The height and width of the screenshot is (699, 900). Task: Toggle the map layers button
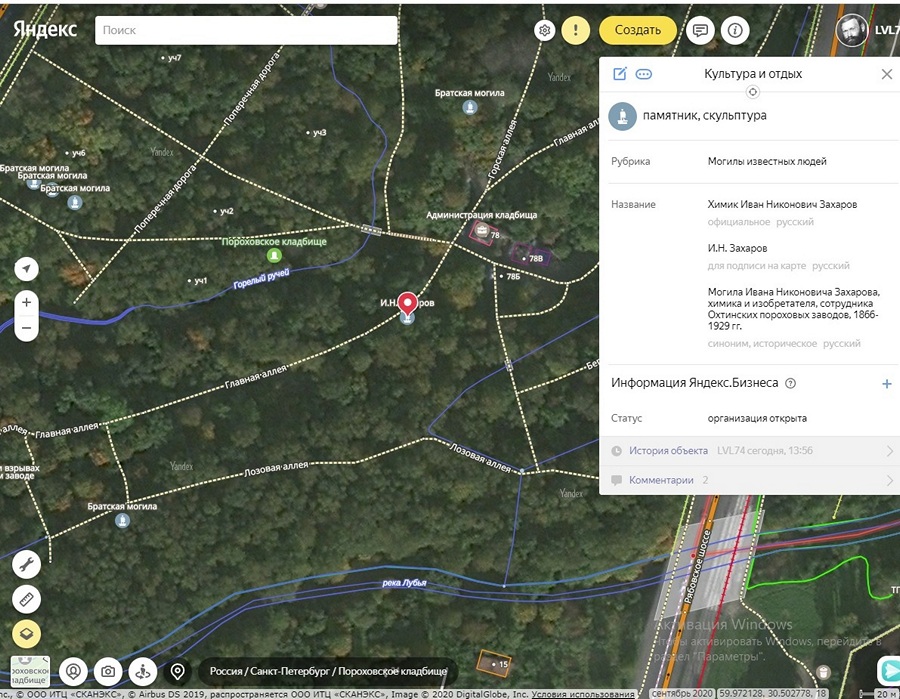point(26,634)
